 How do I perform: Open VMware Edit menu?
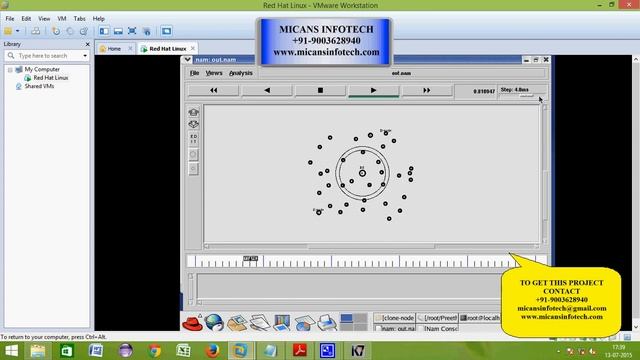pos(26,19)
